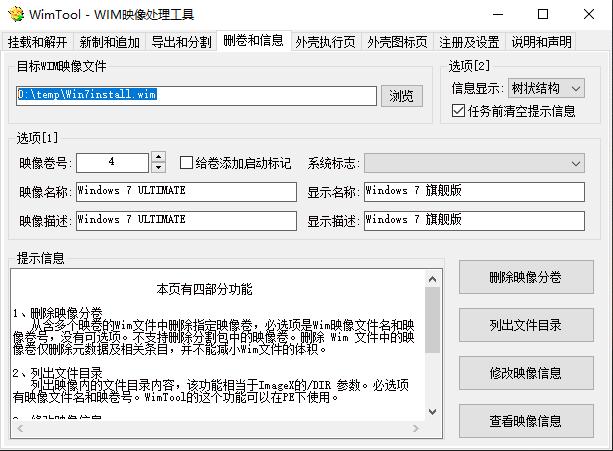Minimize the WimTool window

click(498, 14)
